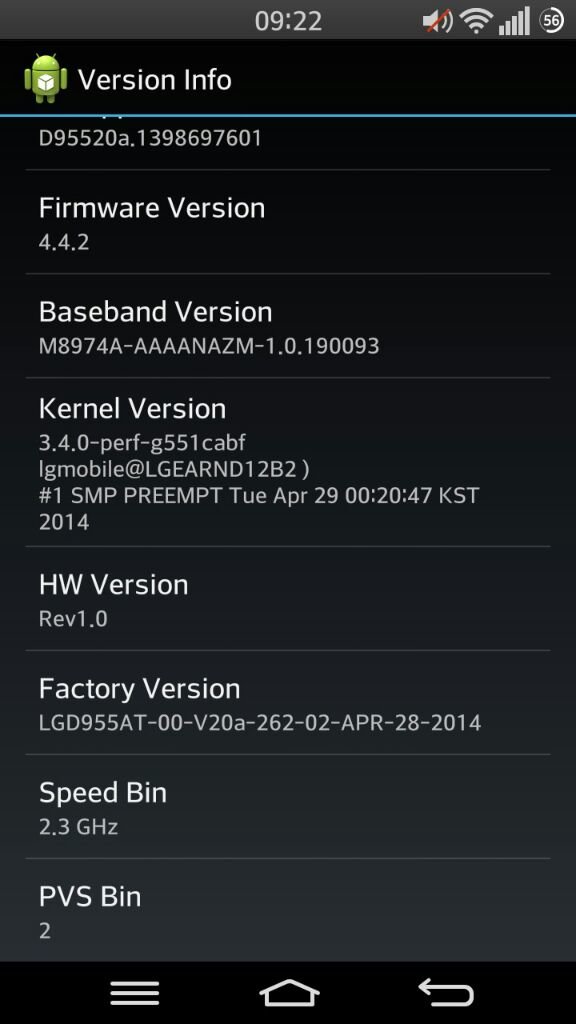Tap the battery percentage 56 icon

(x=551, y=21)
